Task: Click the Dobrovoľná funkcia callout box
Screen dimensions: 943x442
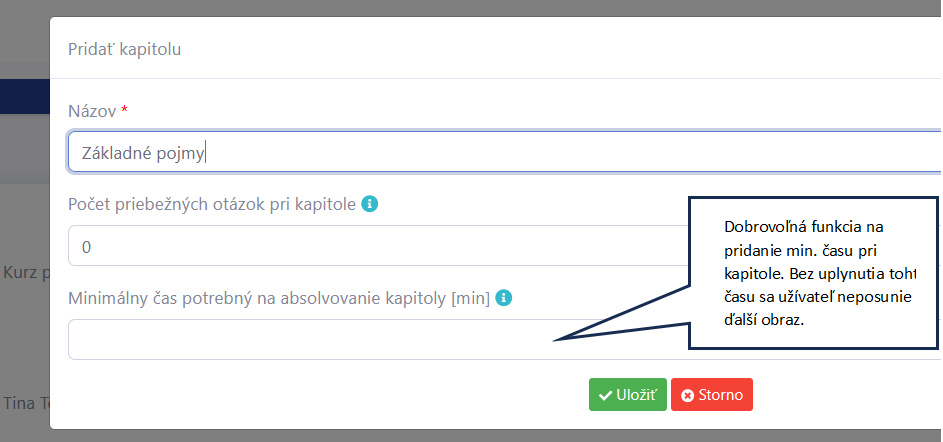Action: [x=813, y=272]
